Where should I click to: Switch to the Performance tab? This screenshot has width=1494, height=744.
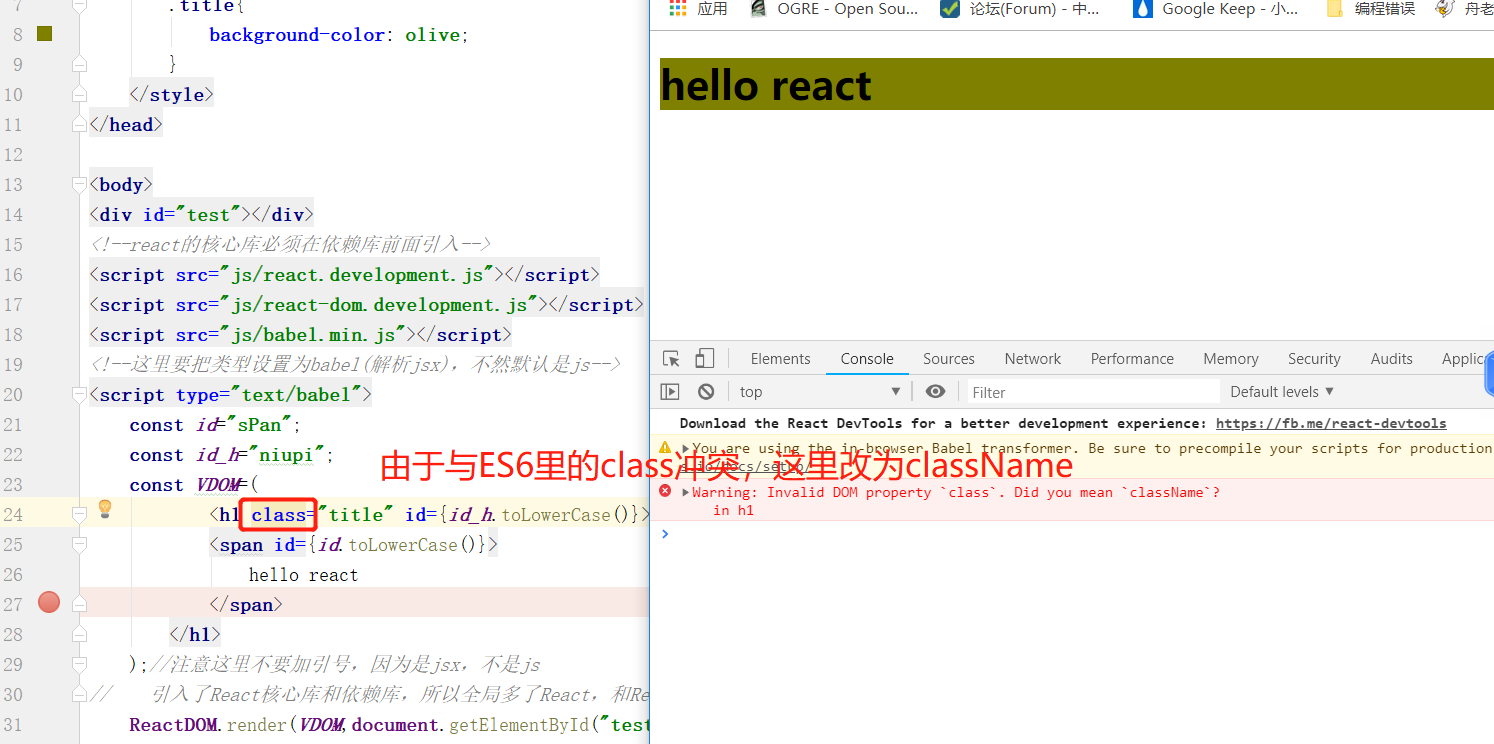tap(1132, 359)
